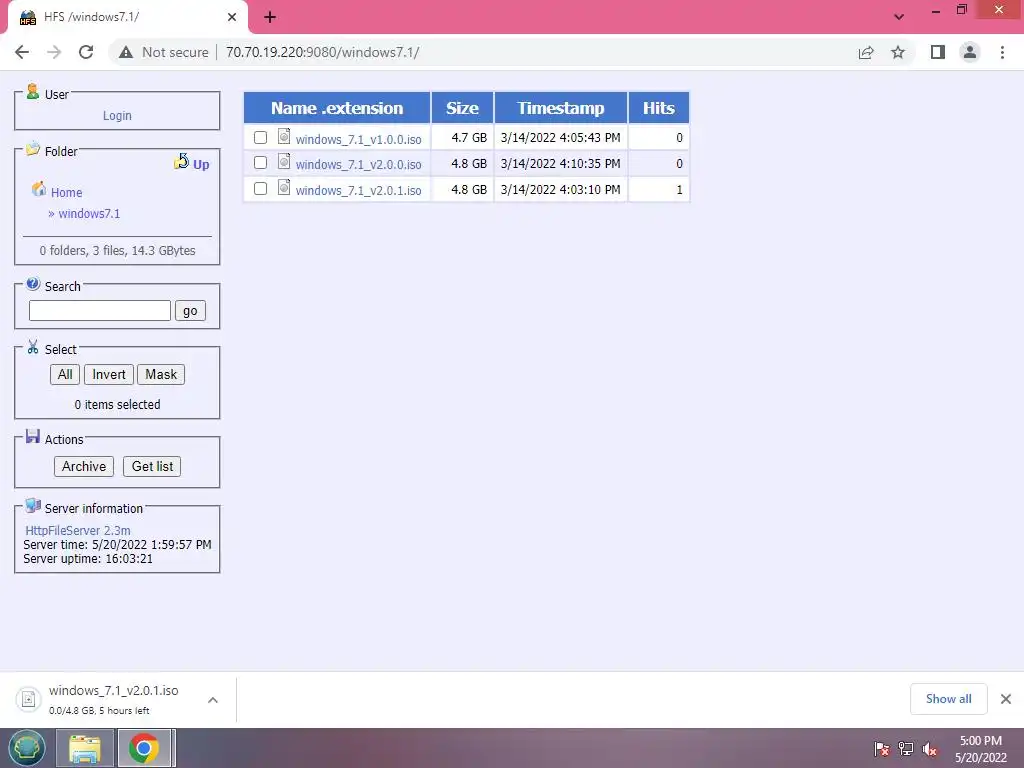This screenshot has height=768, width=1024.
Task: Close the downloads shelf
Action: click(1006, 699)
